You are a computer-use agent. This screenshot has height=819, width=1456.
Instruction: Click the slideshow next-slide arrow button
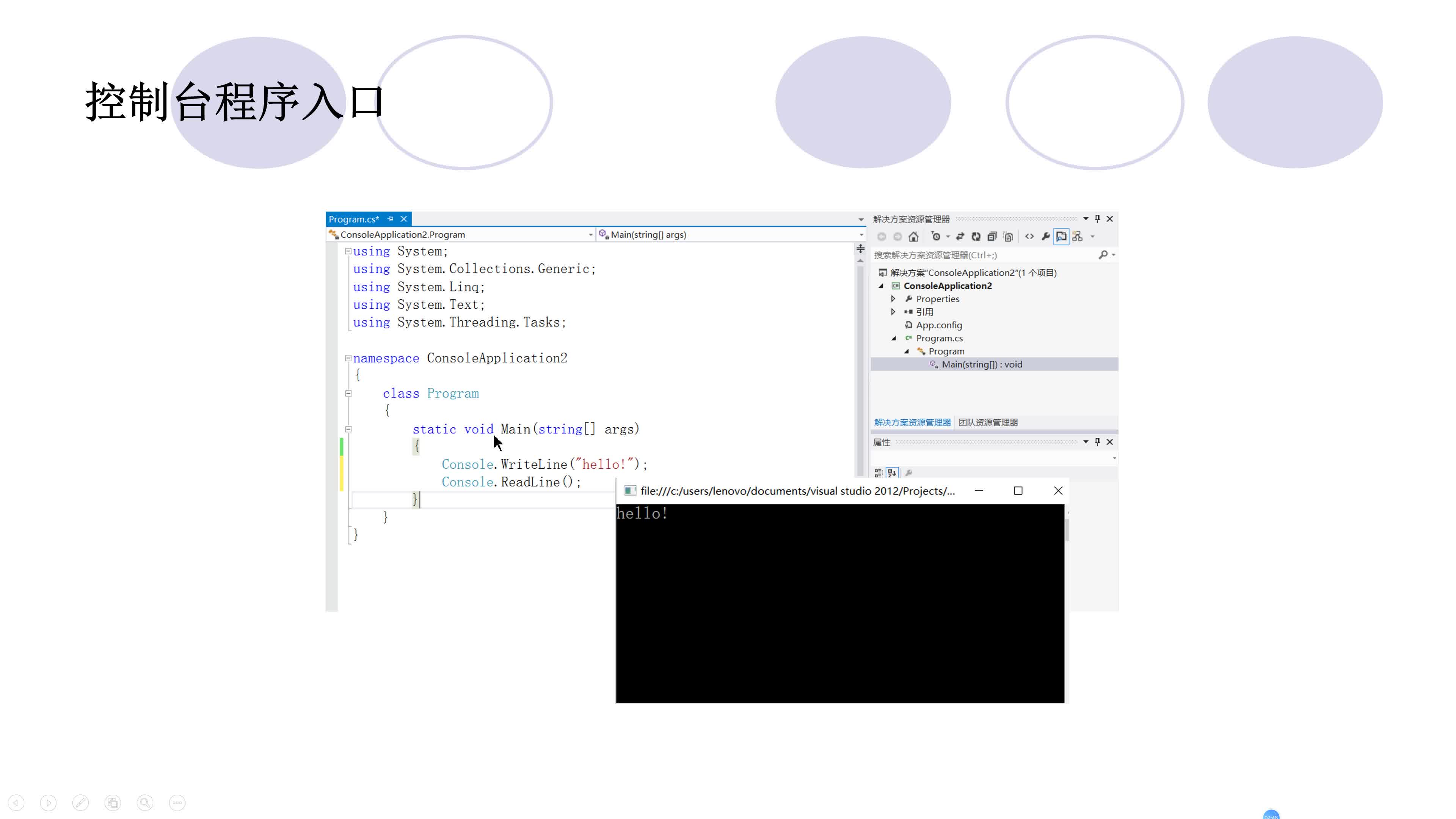(x=49, y=803)
